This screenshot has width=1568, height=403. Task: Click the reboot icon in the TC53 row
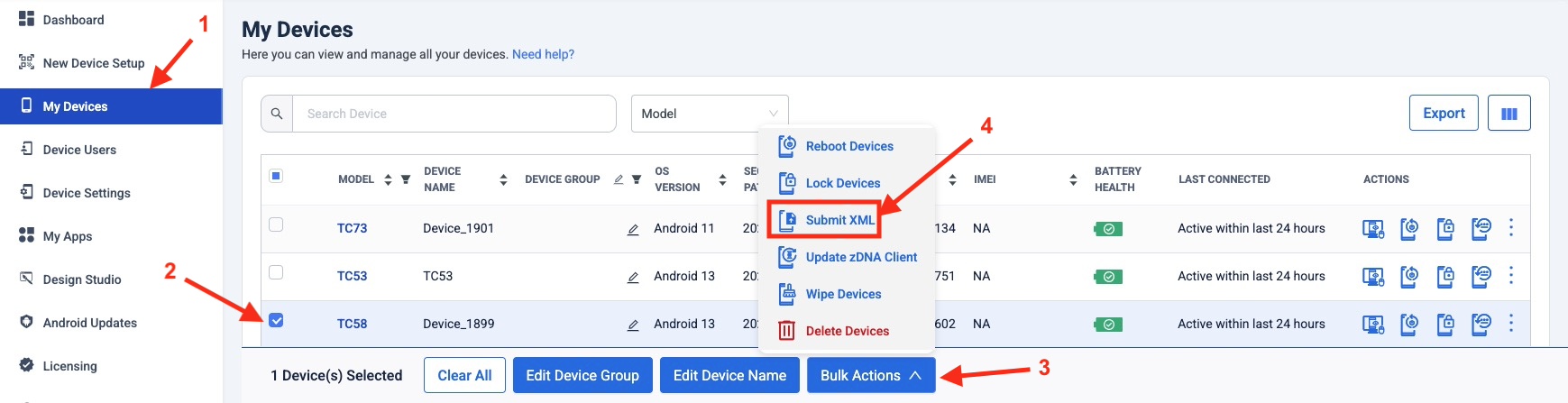[x=1408, y=277]
